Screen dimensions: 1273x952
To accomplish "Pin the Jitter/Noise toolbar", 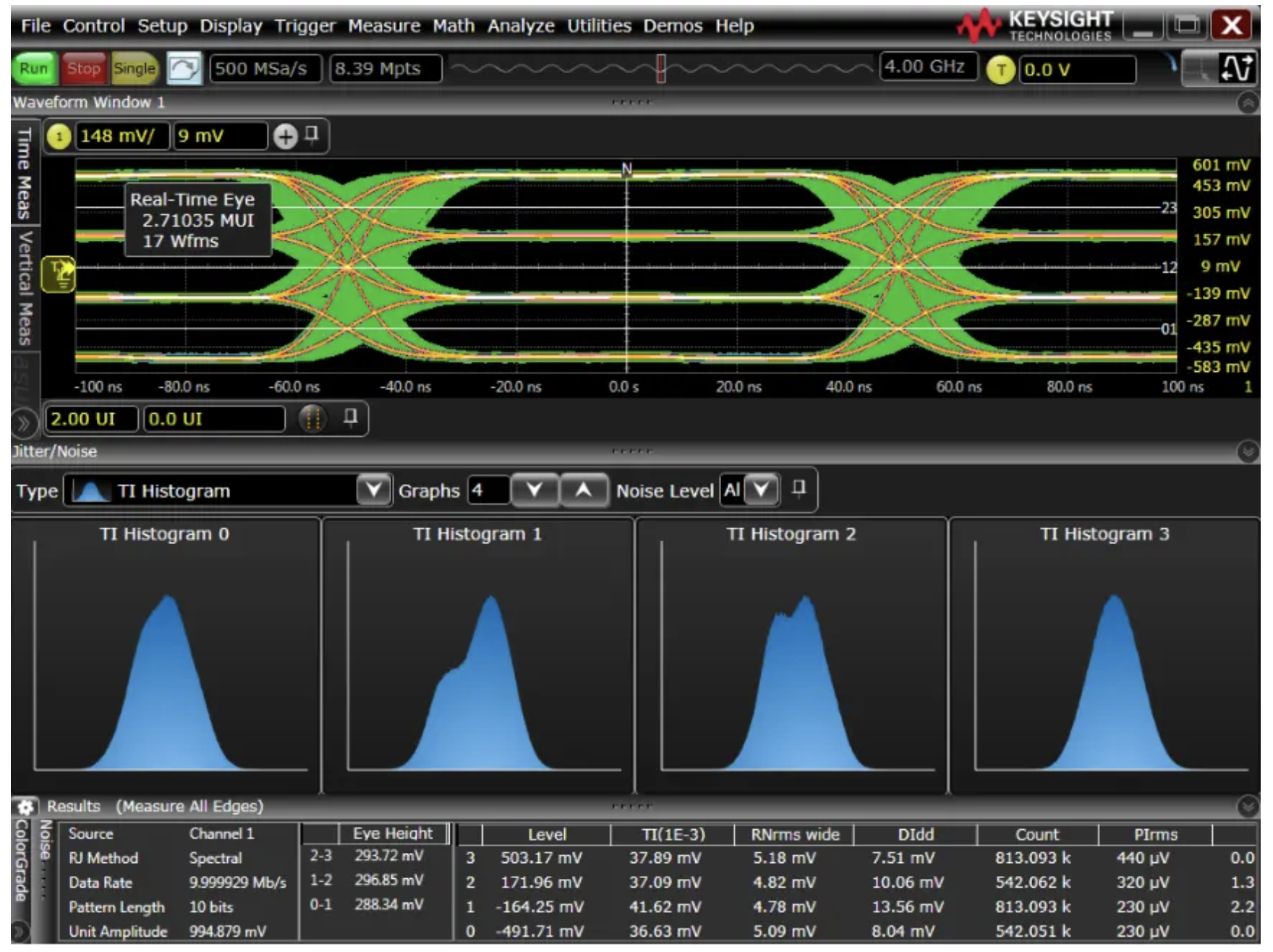I will [x=799, y=488].
